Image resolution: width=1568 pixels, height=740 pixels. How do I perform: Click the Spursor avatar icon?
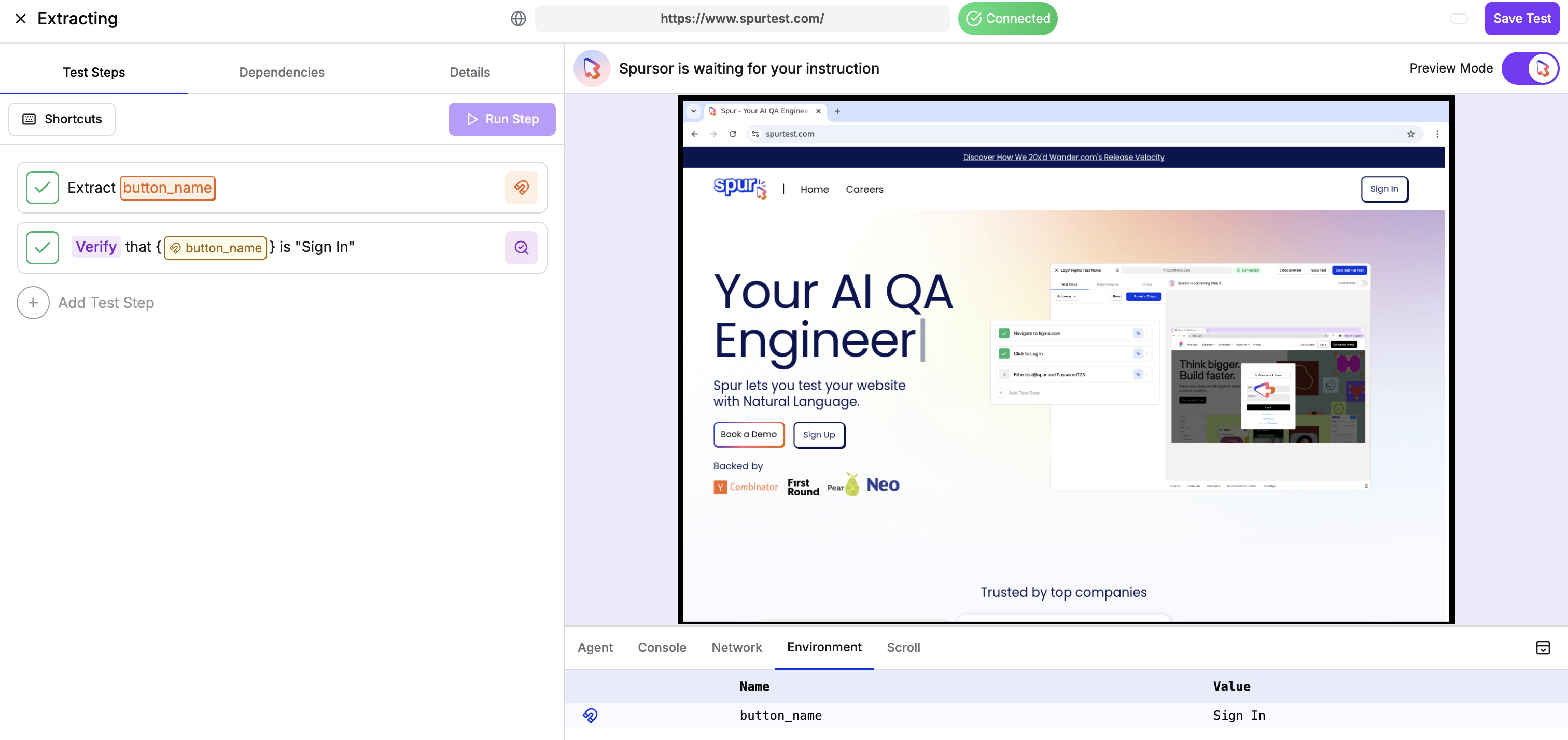592,68
